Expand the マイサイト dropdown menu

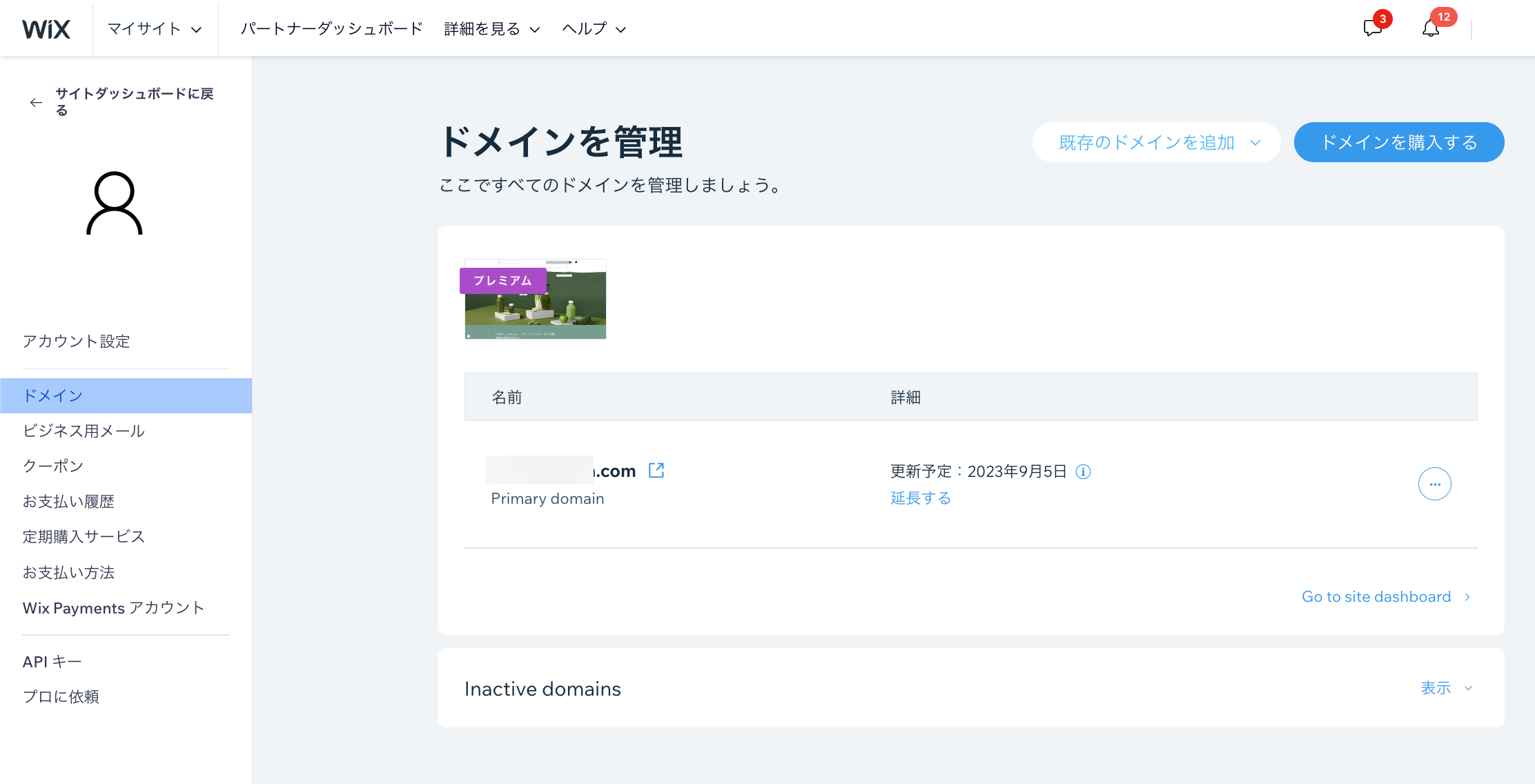tap(154, 28)
